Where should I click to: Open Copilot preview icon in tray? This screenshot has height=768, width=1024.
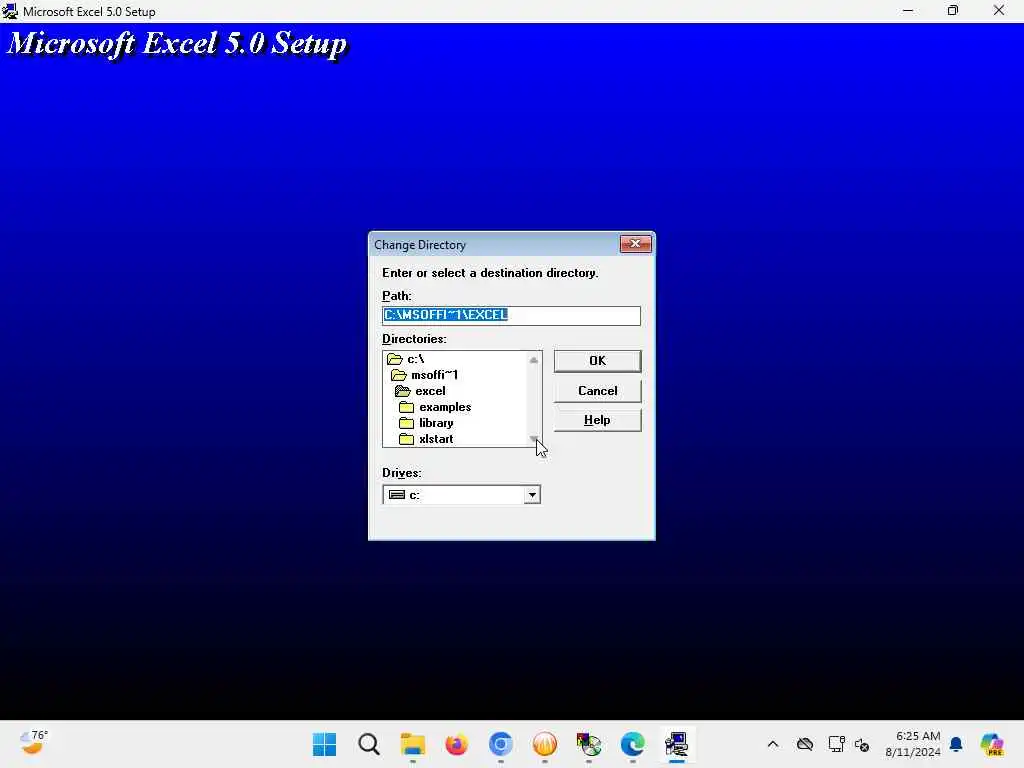[x=992, y=744]
